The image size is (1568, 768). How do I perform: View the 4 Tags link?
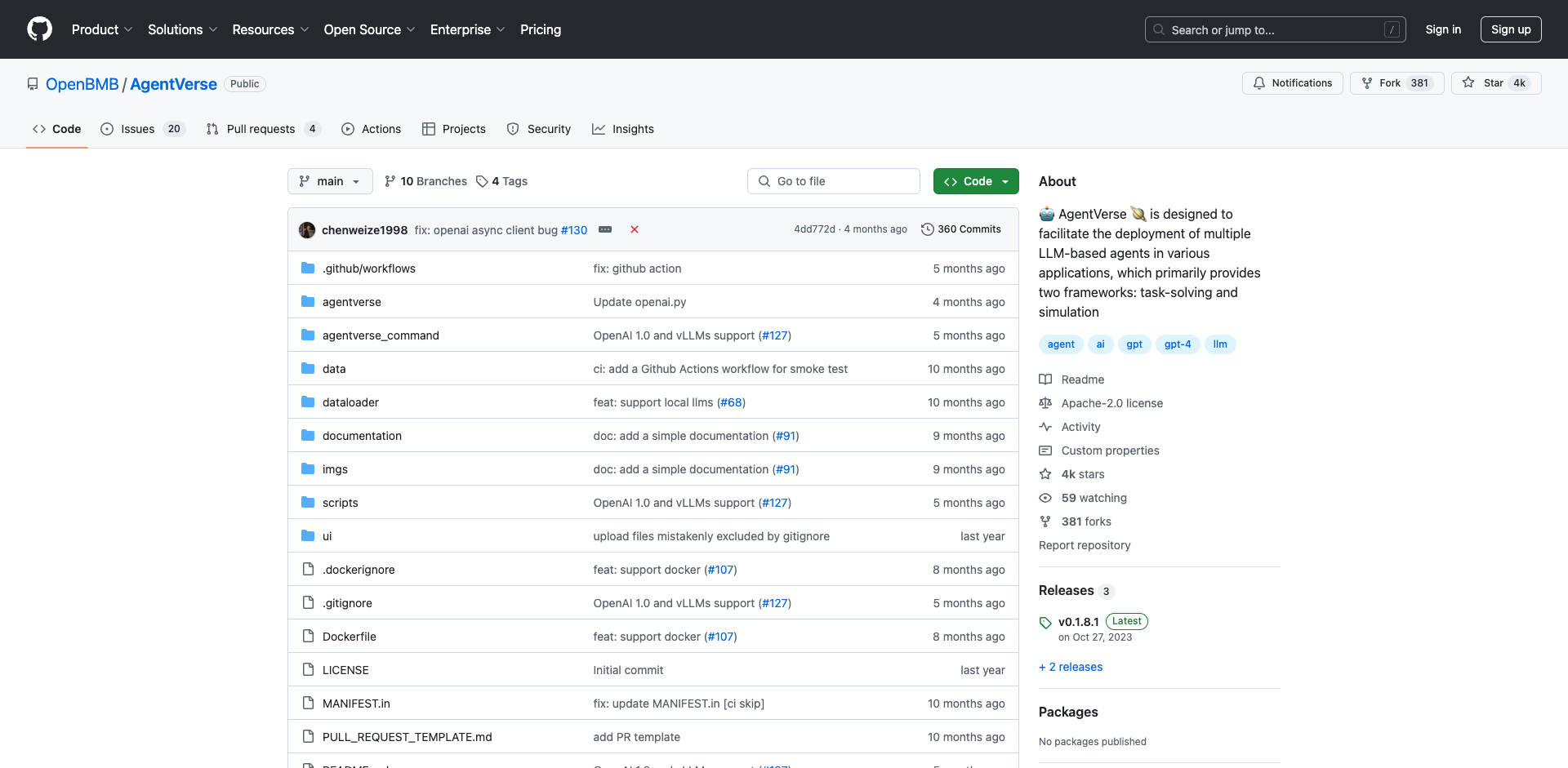pos(502,181)
